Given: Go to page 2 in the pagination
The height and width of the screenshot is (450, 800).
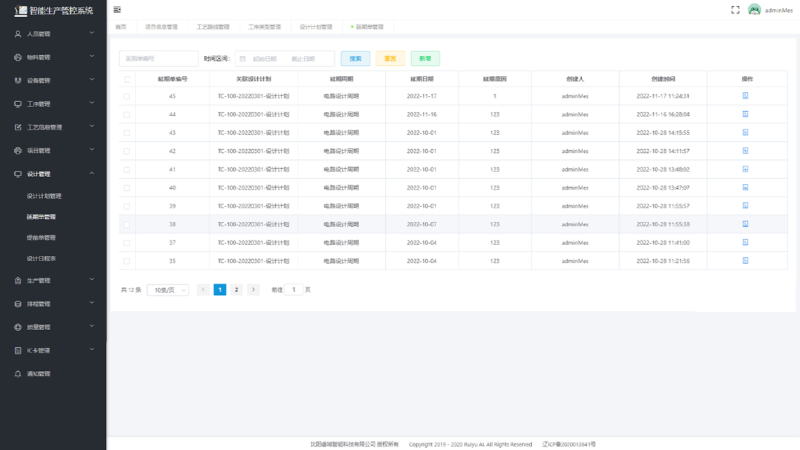Looking at the screenshot, I should pyautogui.click(x=236, y=290).
